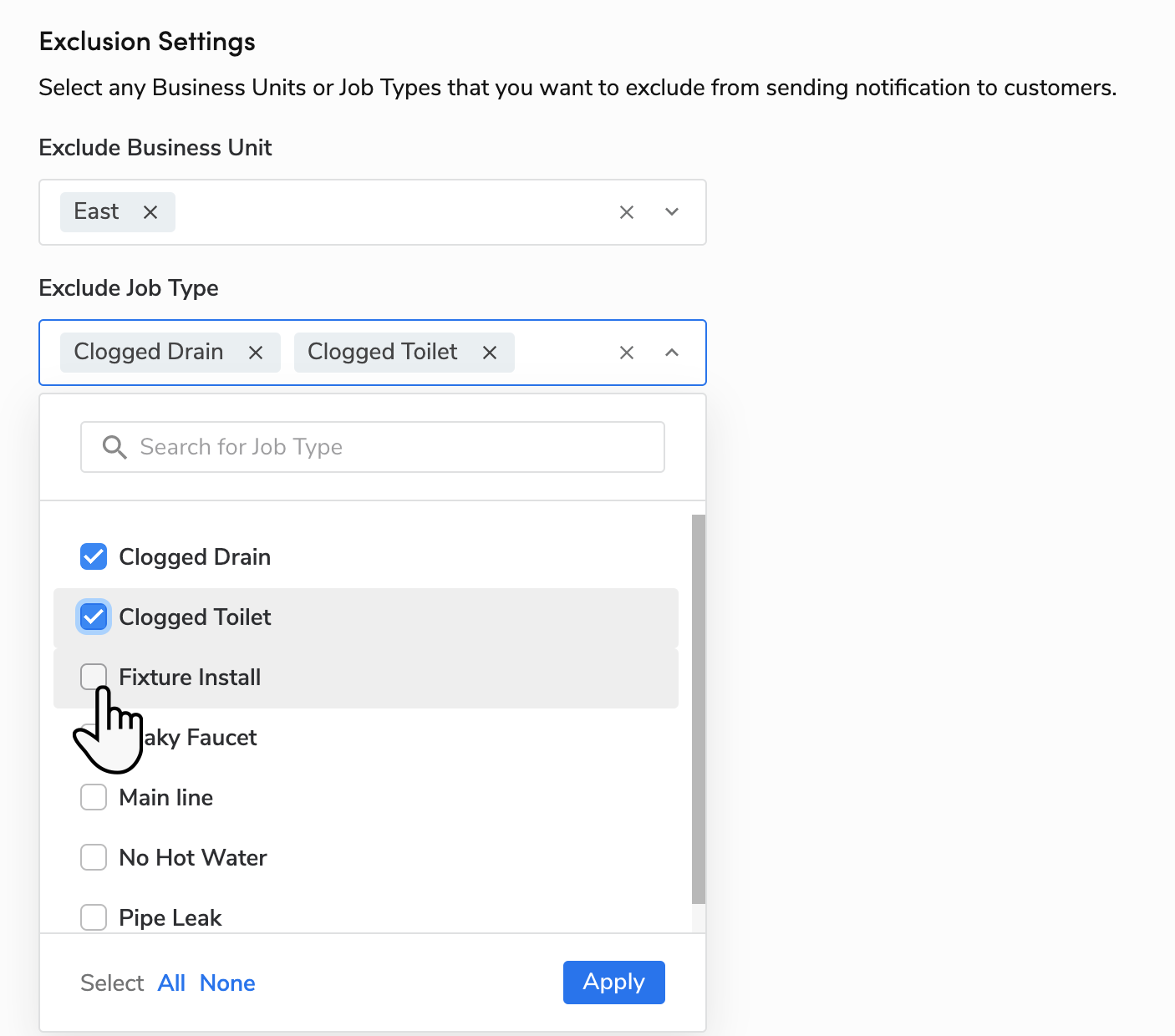Uncheck the Clogged Toilet checkbox
Screen dimensions: 1175x1036
coord(94,617)
